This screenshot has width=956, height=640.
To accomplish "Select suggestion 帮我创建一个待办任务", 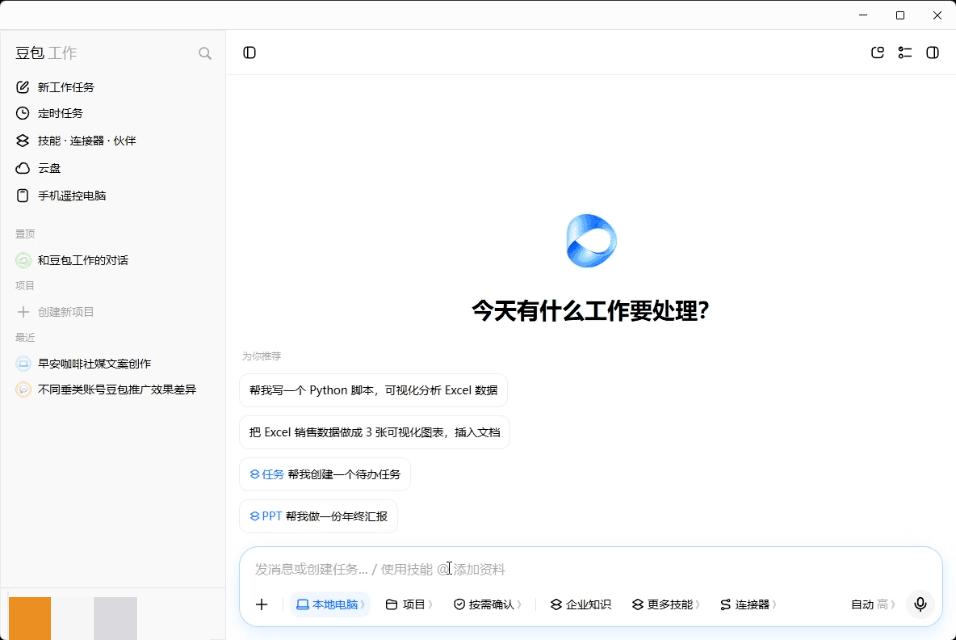I will pos(325,474).
